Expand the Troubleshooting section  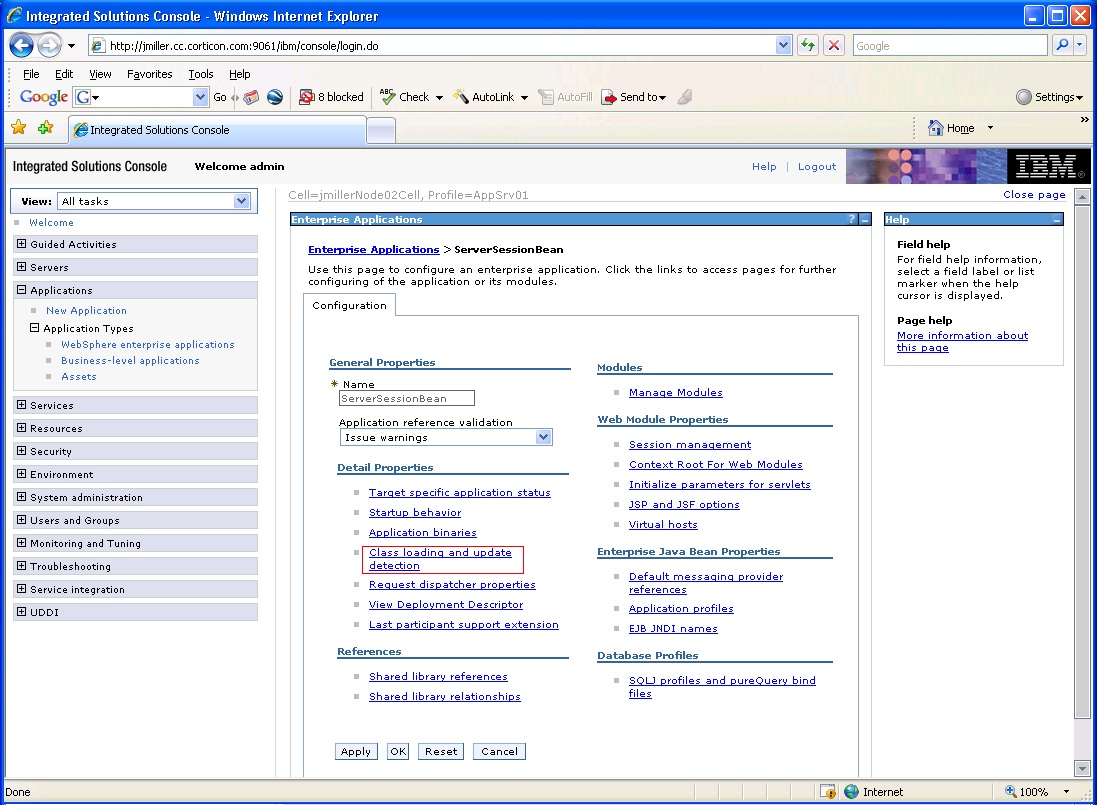pyautogui.click(x=21, y=566)
